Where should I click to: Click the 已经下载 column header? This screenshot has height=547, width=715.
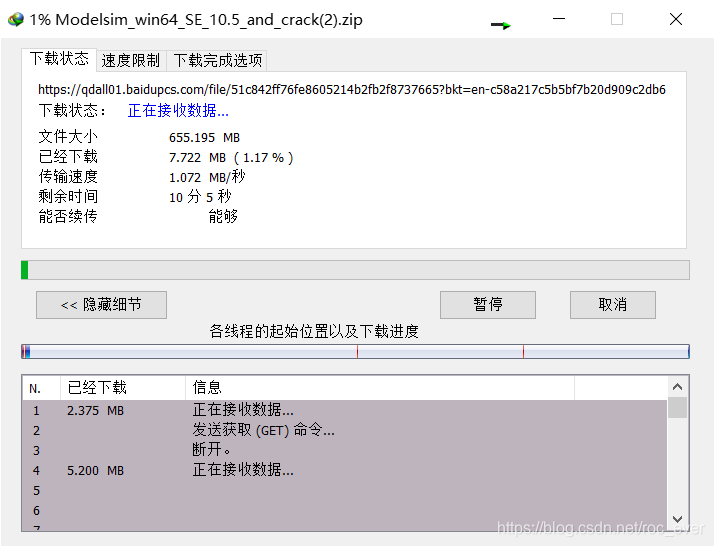pos(123,388)
